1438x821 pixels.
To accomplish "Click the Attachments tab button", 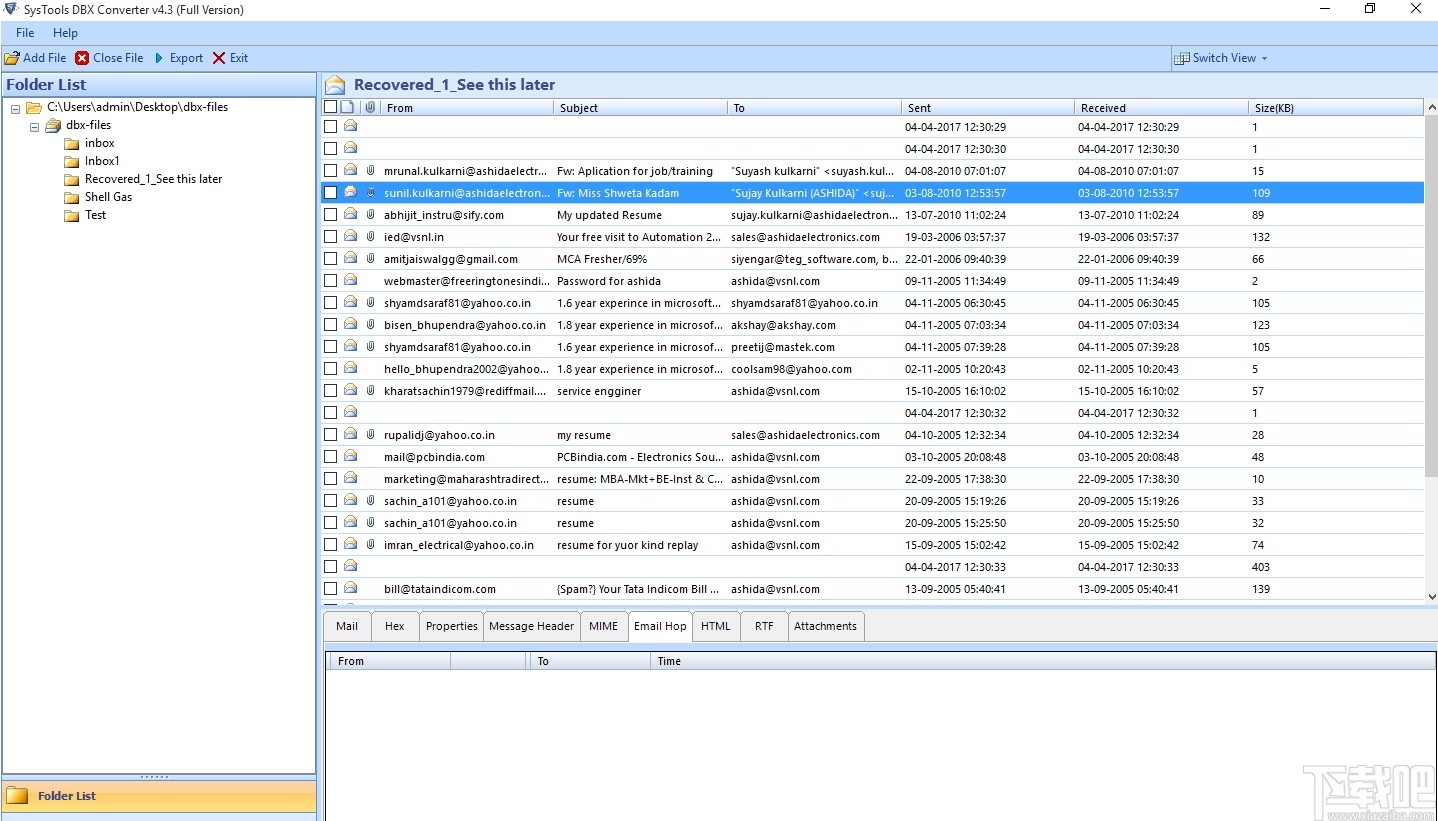I will [x=824, y=626].
